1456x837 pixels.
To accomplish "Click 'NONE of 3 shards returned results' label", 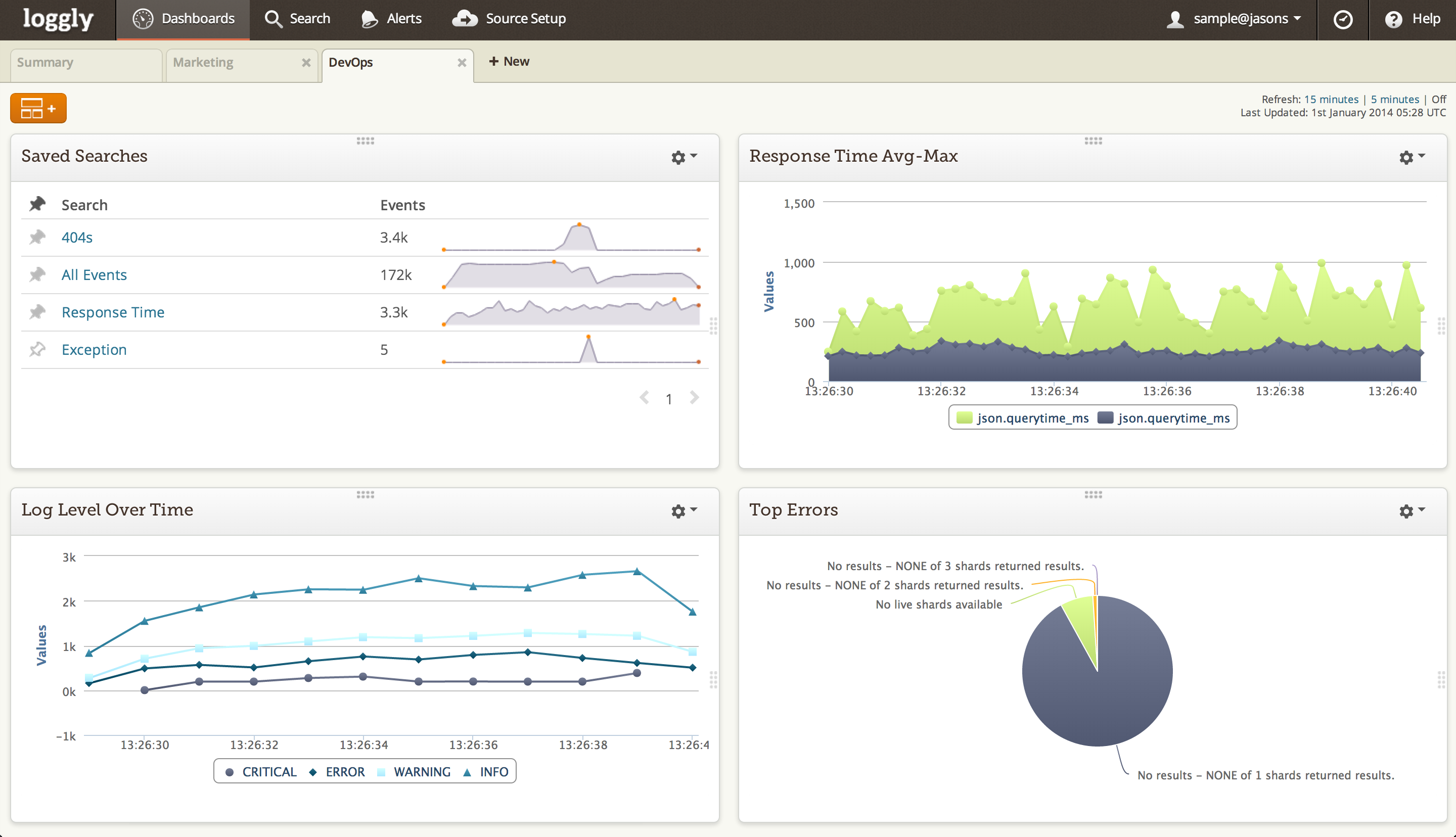I will (x=955, y=566).
